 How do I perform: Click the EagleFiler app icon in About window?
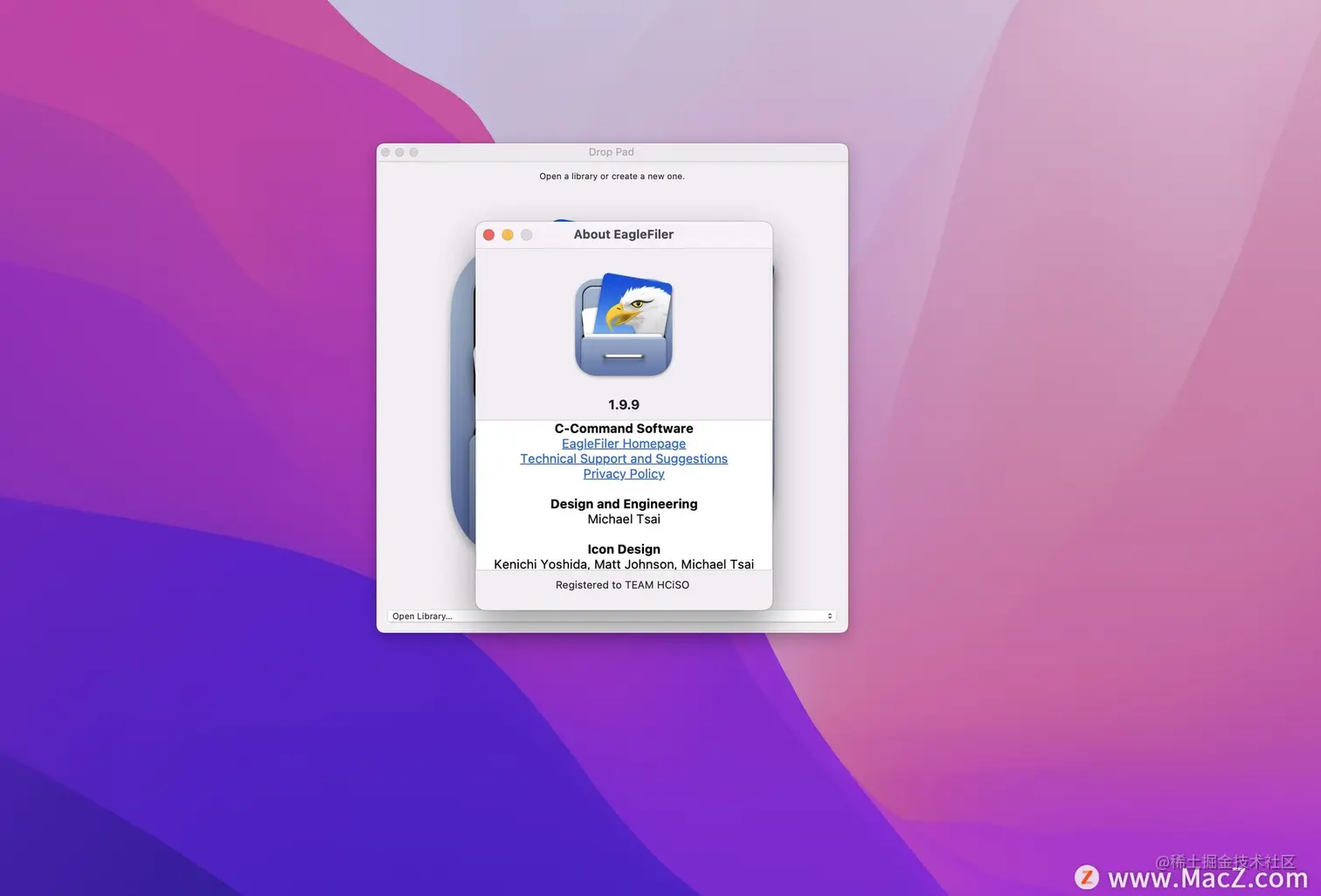(x=624, y=325)
